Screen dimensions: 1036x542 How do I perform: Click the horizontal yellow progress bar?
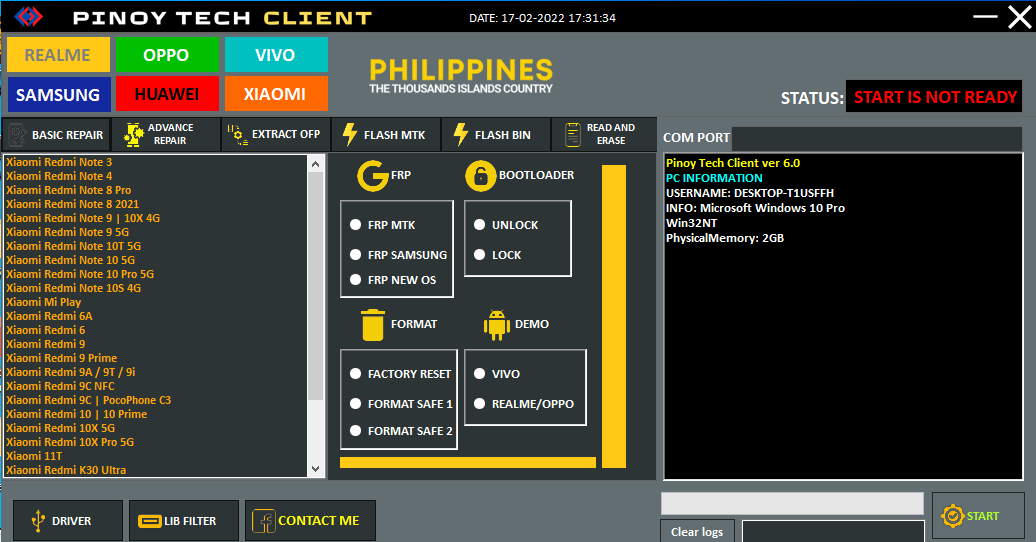468,463
